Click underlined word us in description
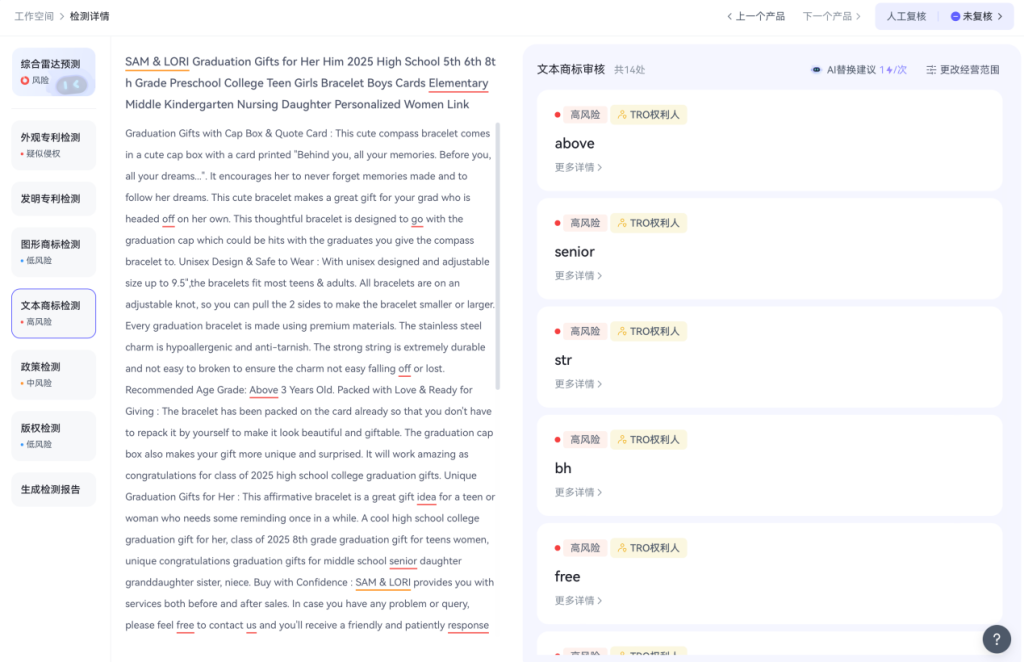The image size is (1024, 662). pyautogui.click(x=251, y=625)
